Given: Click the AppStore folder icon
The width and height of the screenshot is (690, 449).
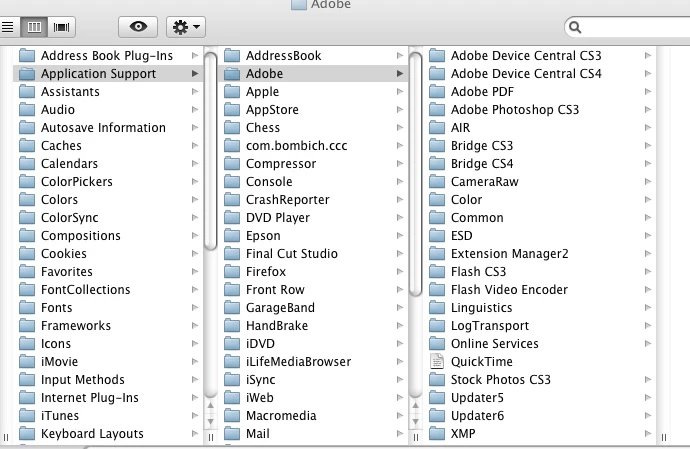Looking at the screenshot, I should pos(232,110).
